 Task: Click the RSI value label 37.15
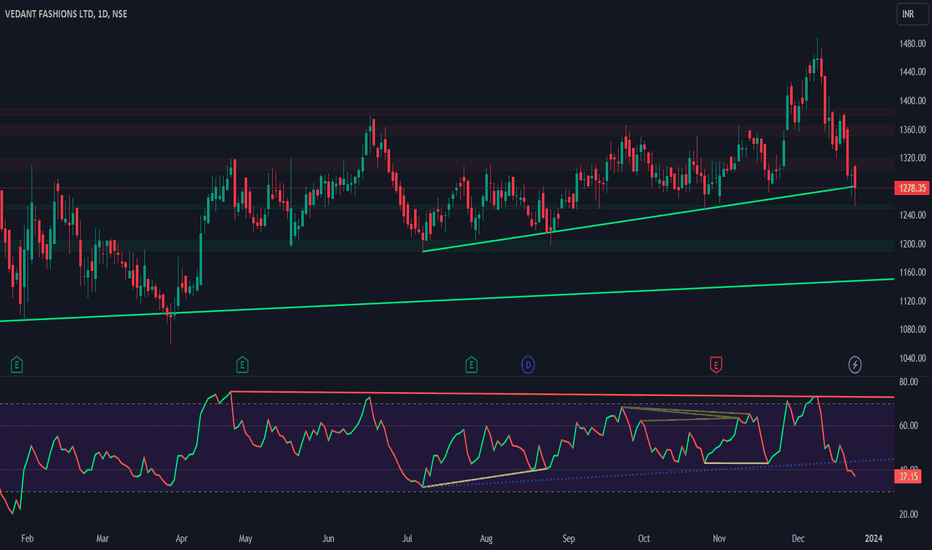(908, 476)
